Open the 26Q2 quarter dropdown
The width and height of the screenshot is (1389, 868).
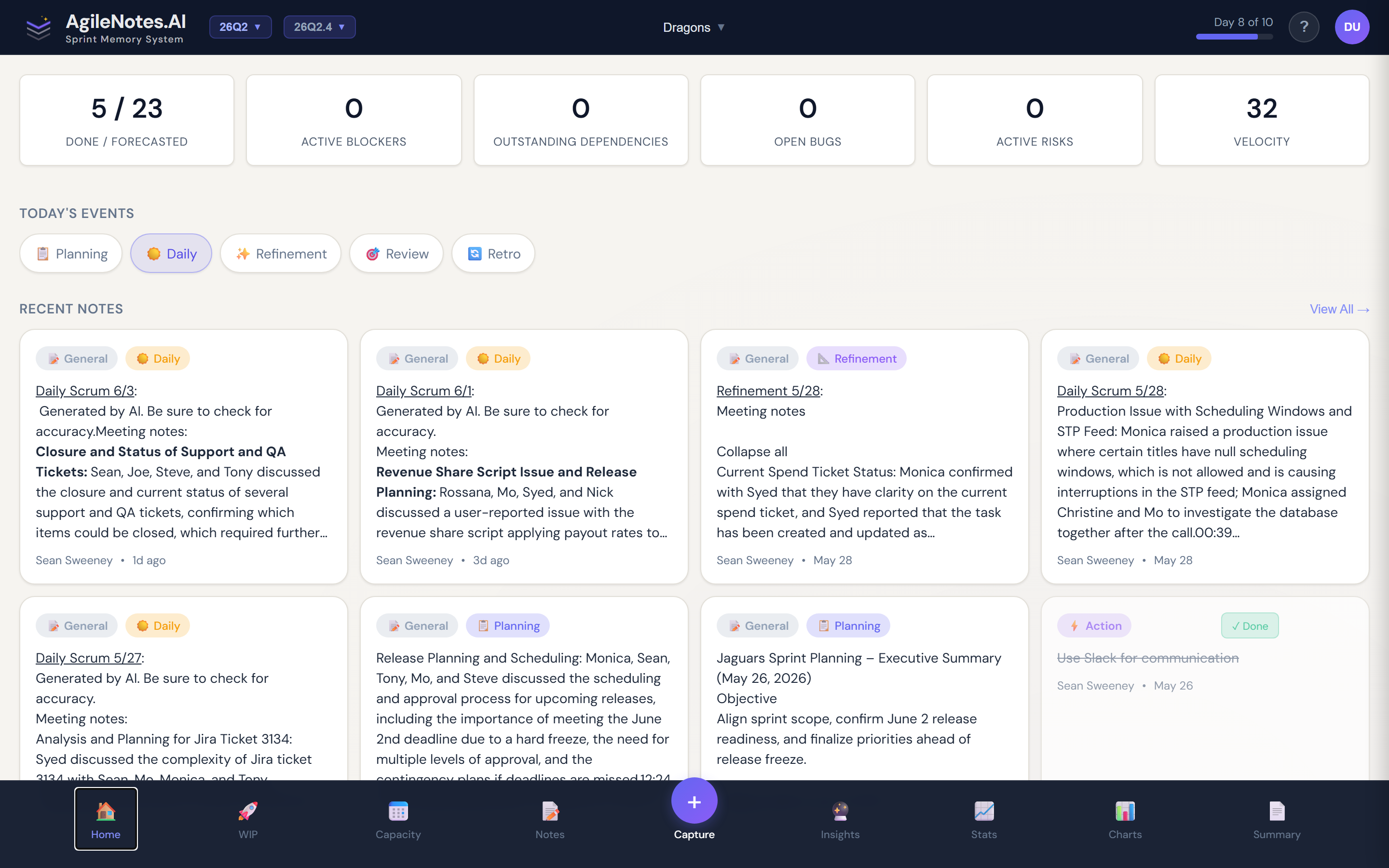click(x=240, y=27)
